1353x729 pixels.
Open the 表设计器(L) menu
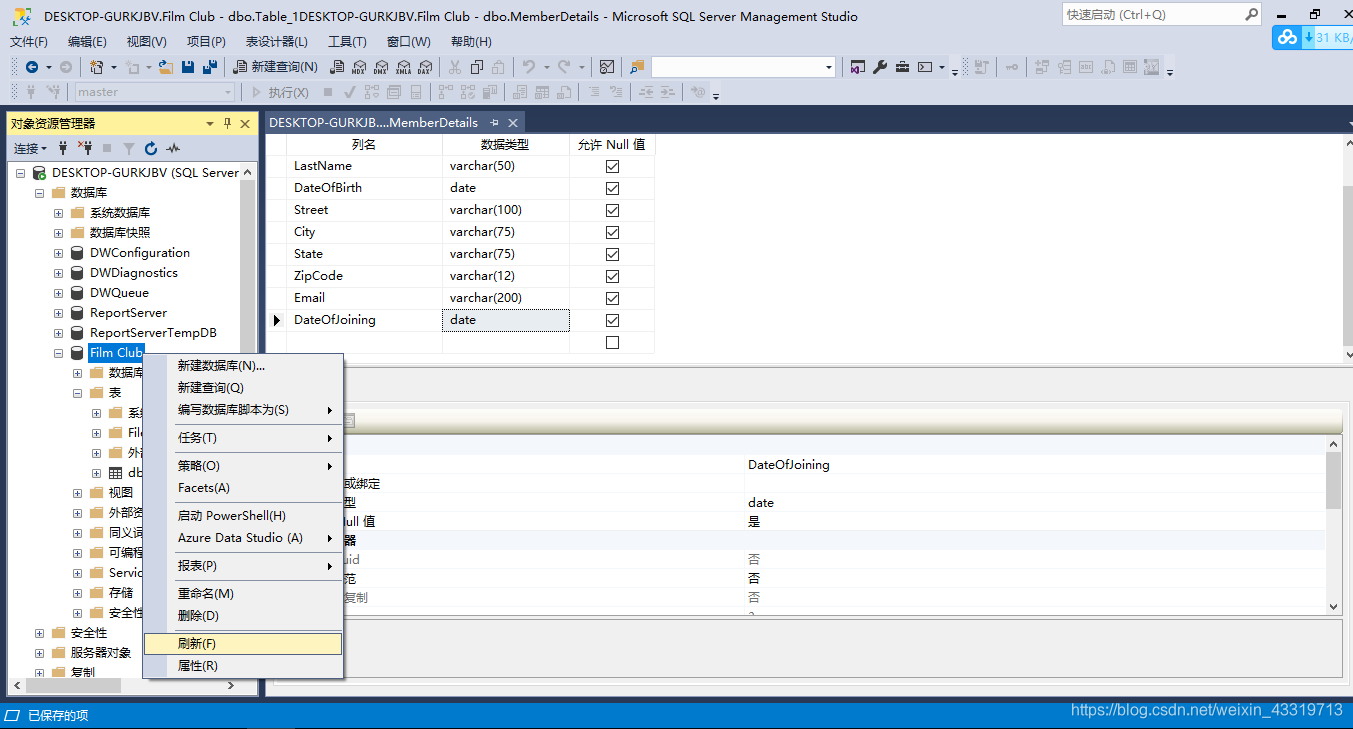click(277, 41)
